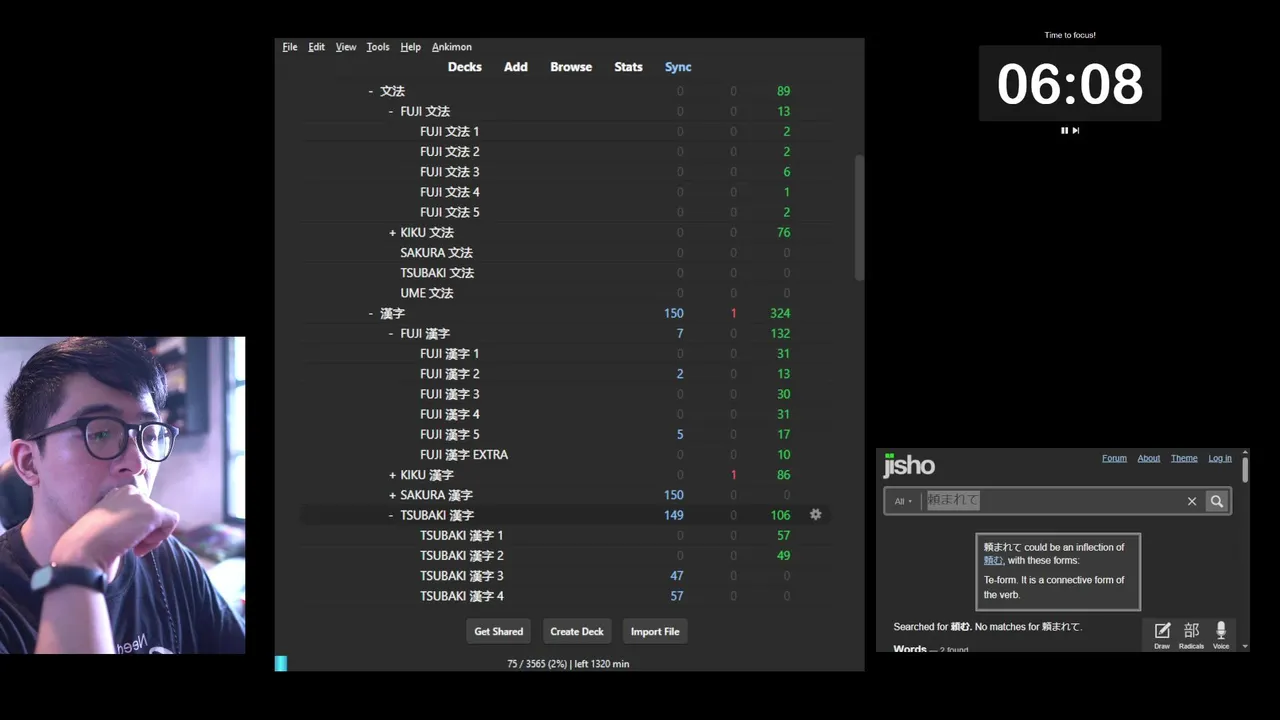1280x720 pixels.
Task: Click the Create Deck button
Action: coord(577,631)
